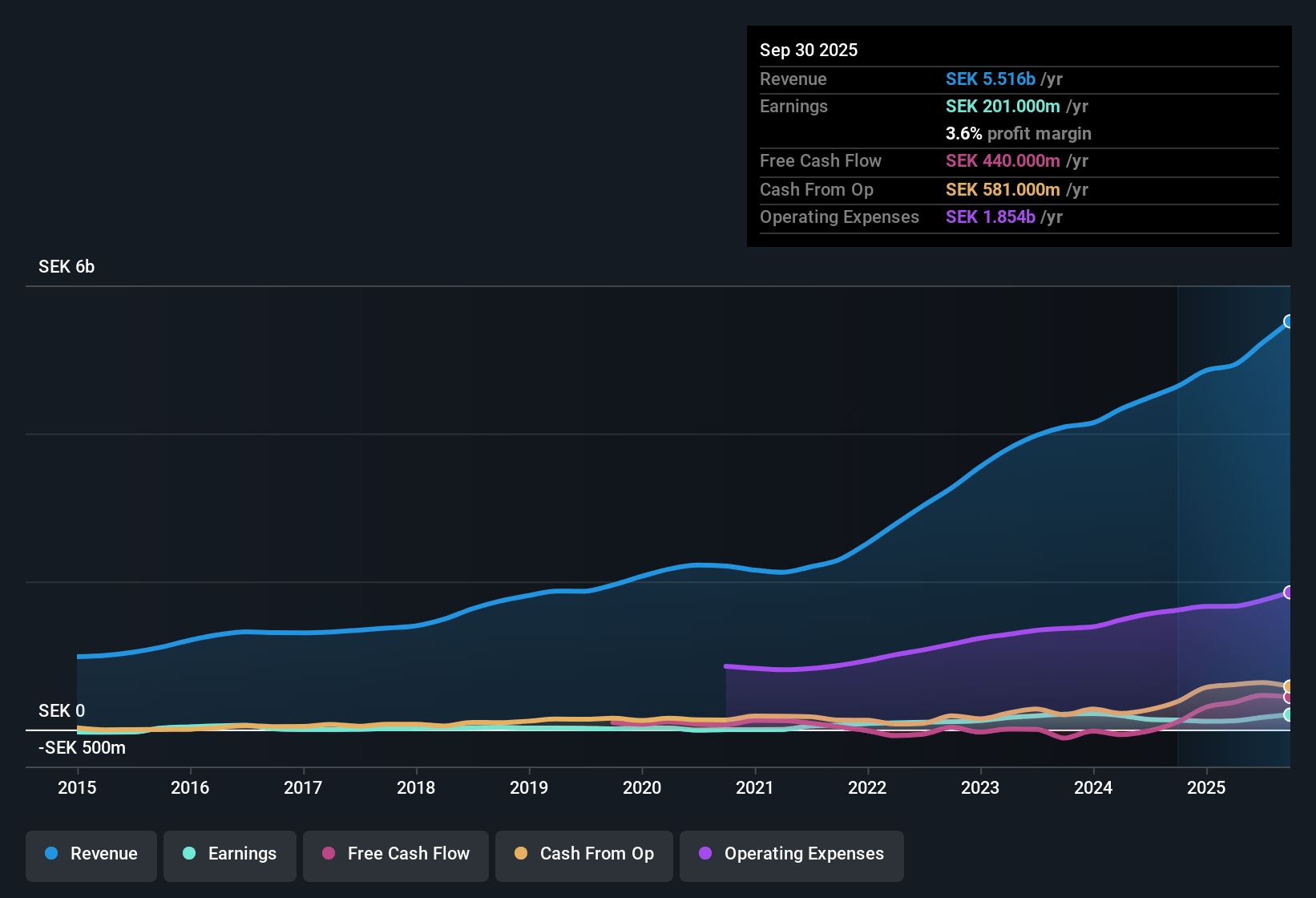
Task: Select the blue Revenue legend dot
Action: [50, 854]
